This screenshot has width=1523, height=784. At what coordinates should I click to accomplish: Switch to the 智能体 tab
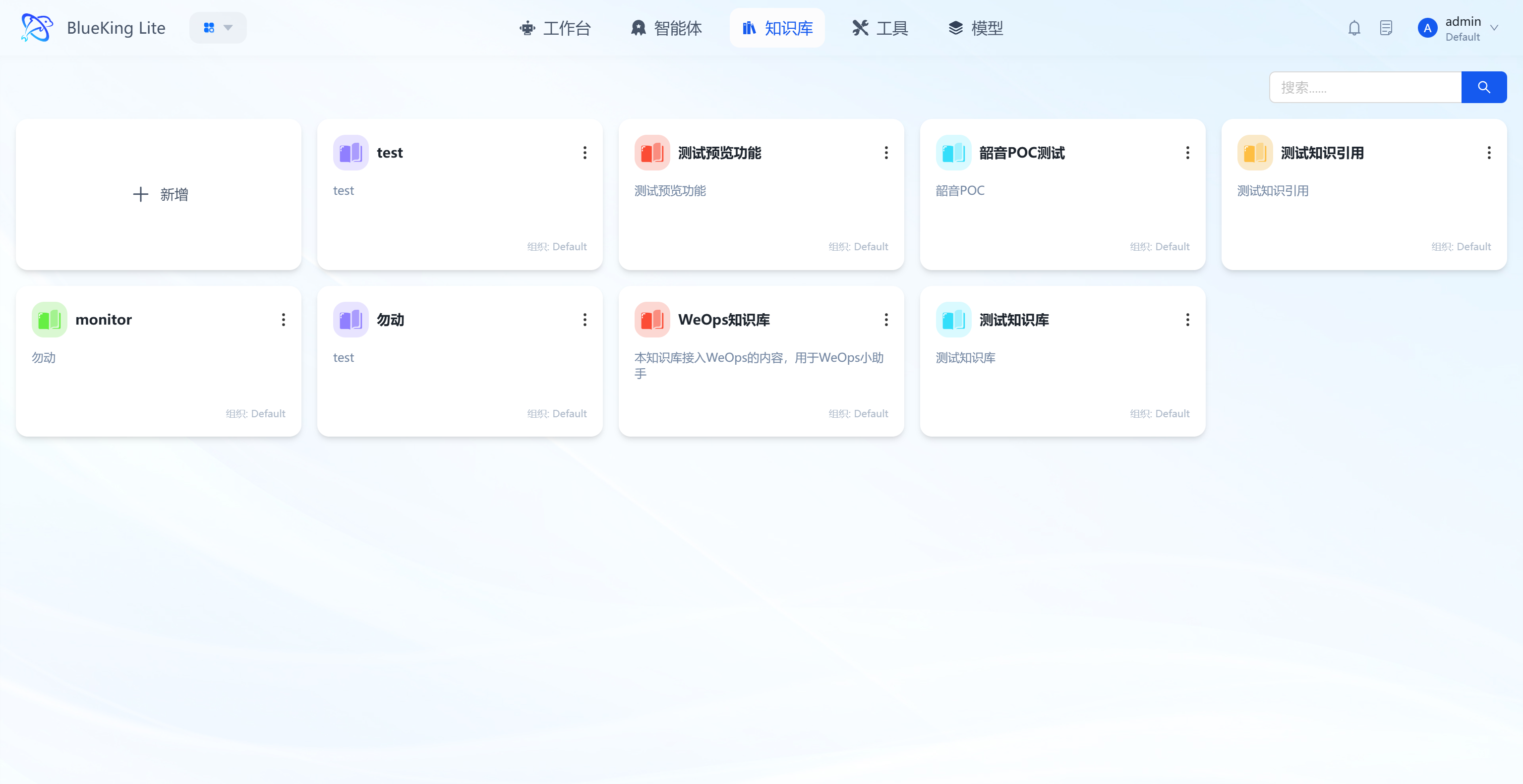pos(666,28)
